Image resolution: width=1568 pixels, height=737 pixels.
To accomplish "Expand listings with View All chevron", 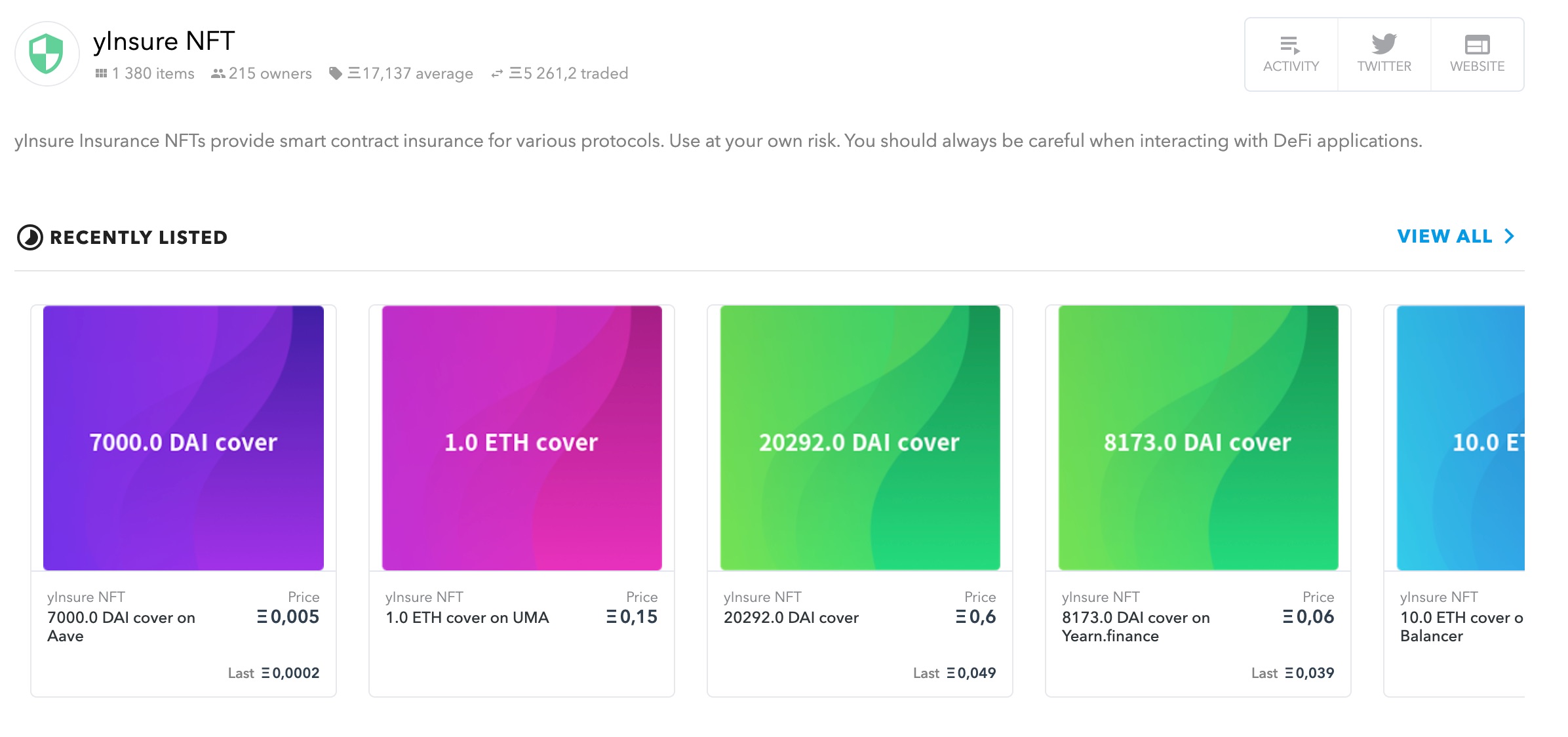I will 1510,236.
